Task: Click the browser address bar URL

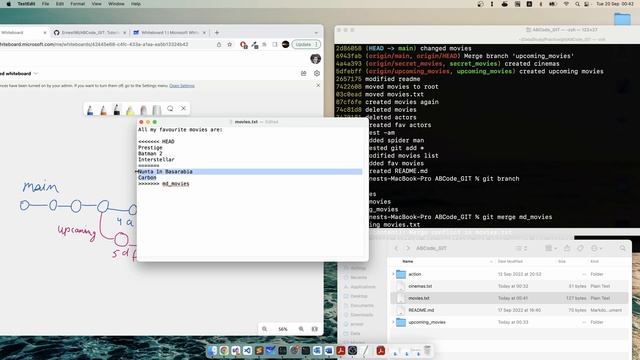Action: (94, 44)
